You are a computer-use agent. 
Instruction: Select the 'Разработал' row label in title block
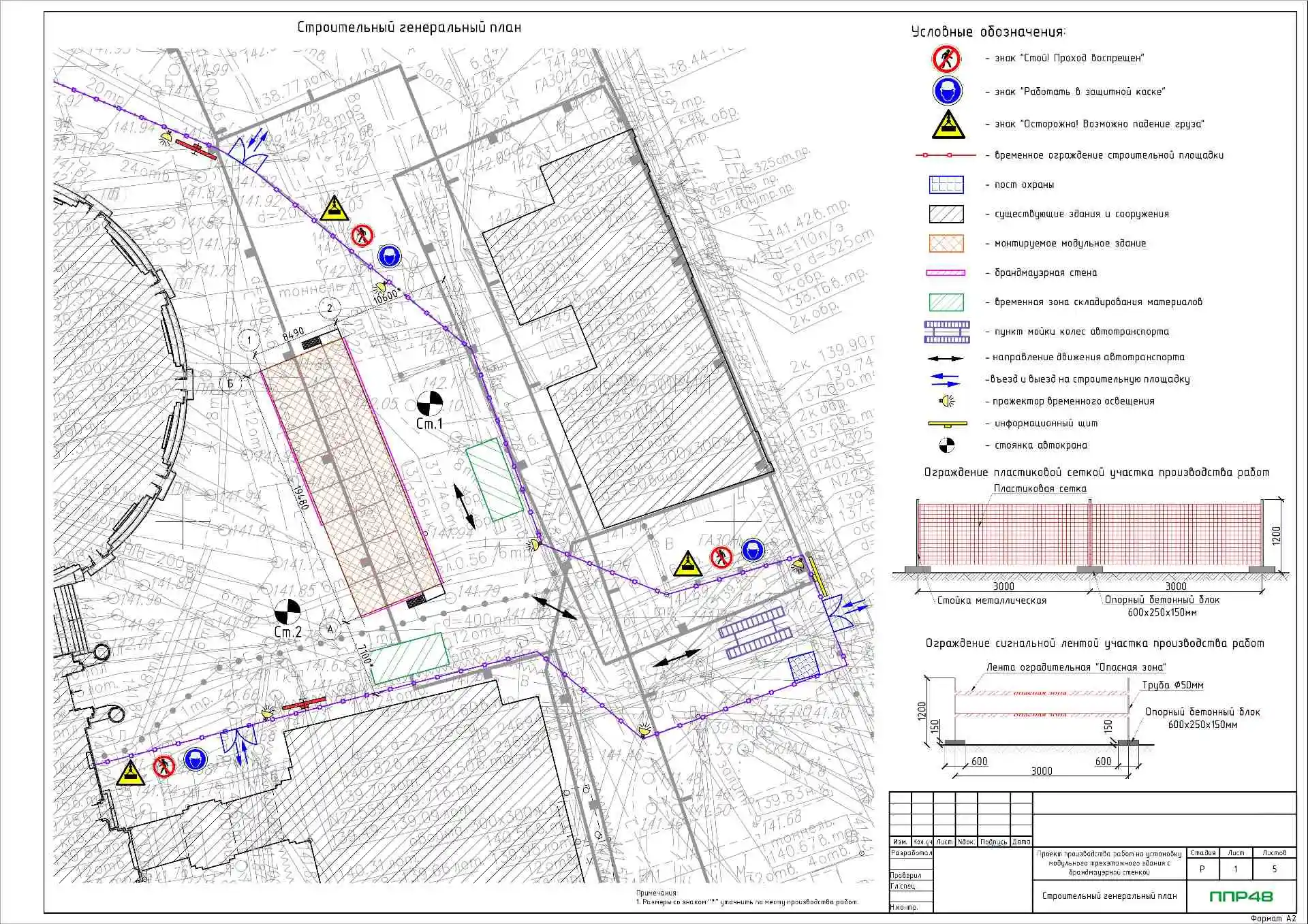tap(911, 853)
